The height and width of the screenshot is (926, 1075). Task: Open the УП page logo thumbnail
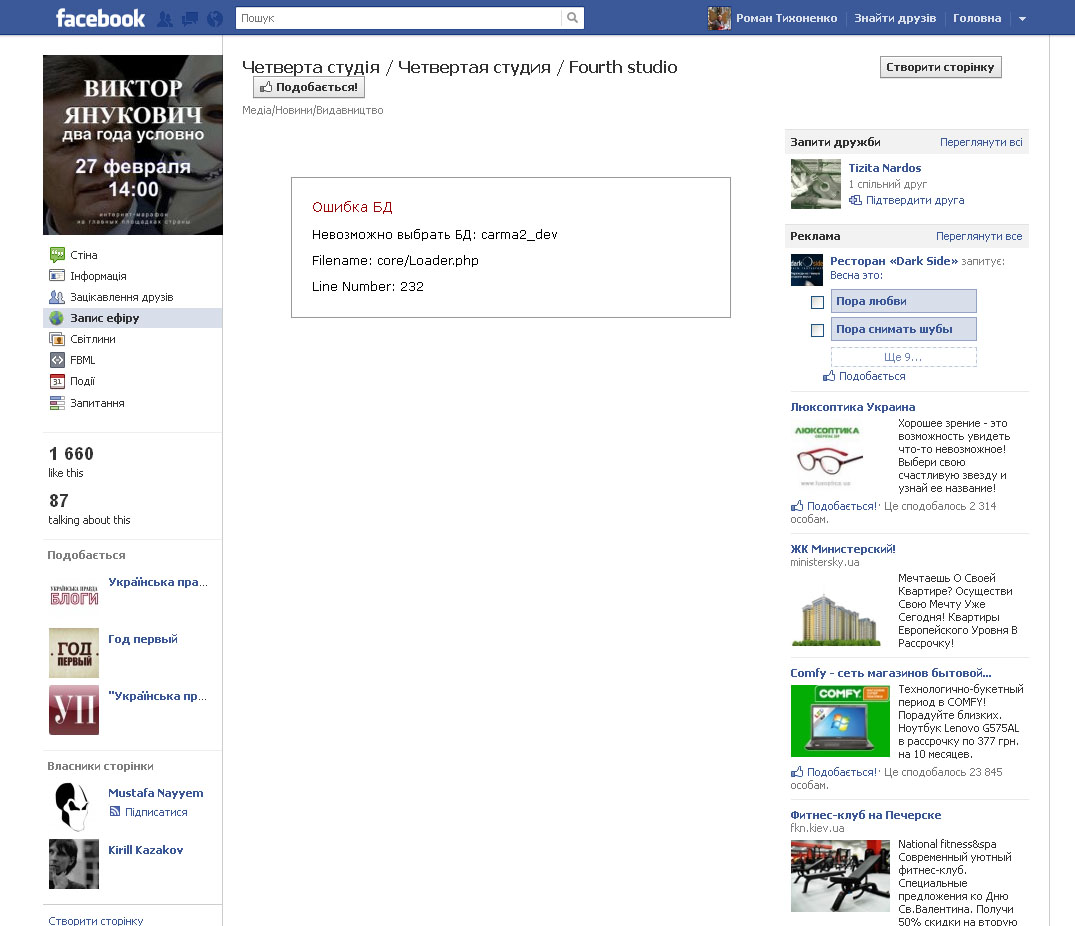click(73, 710)
